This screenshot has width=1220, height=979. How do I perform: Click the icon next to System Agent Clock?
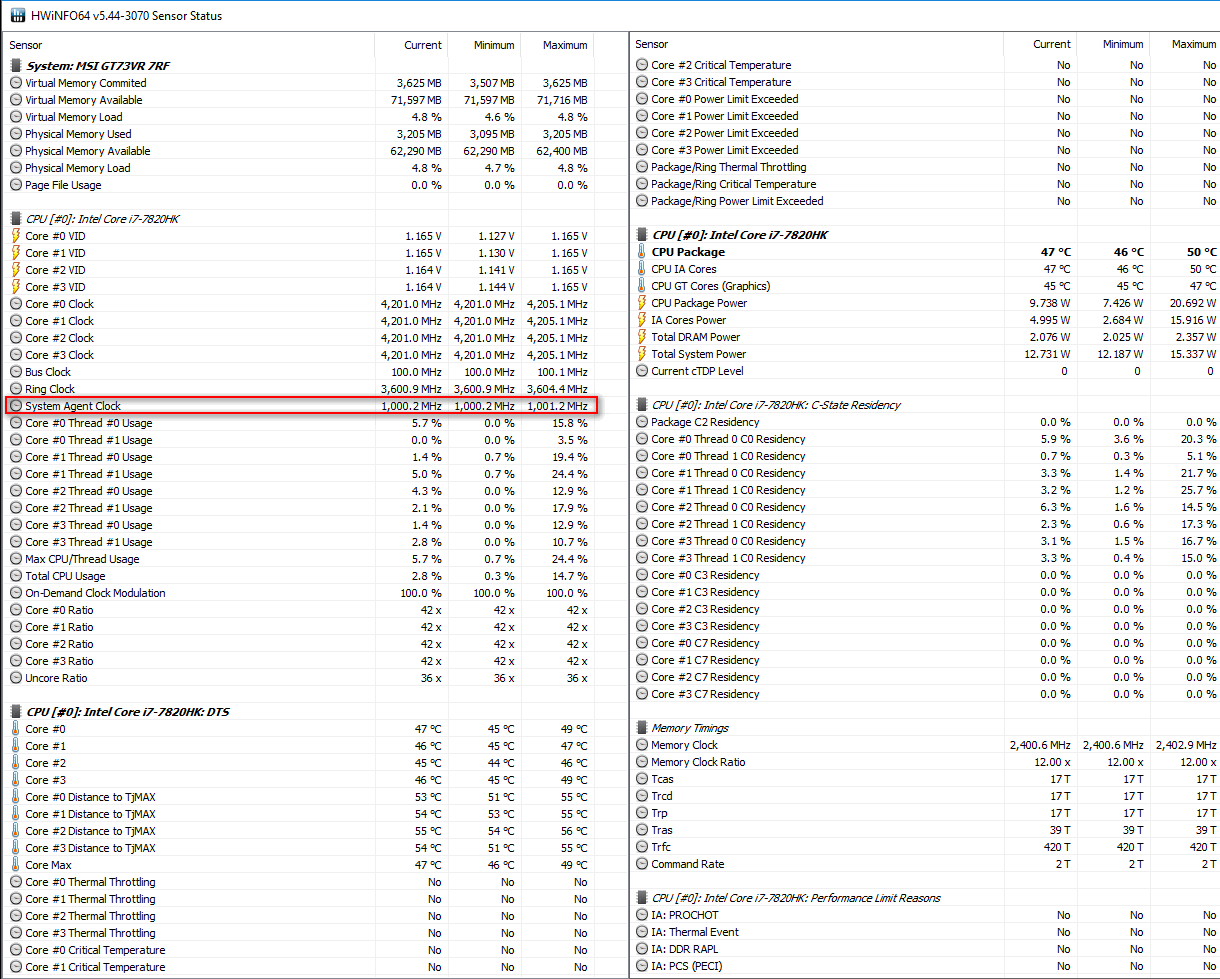pyautogui.click(x=16, y=406)
